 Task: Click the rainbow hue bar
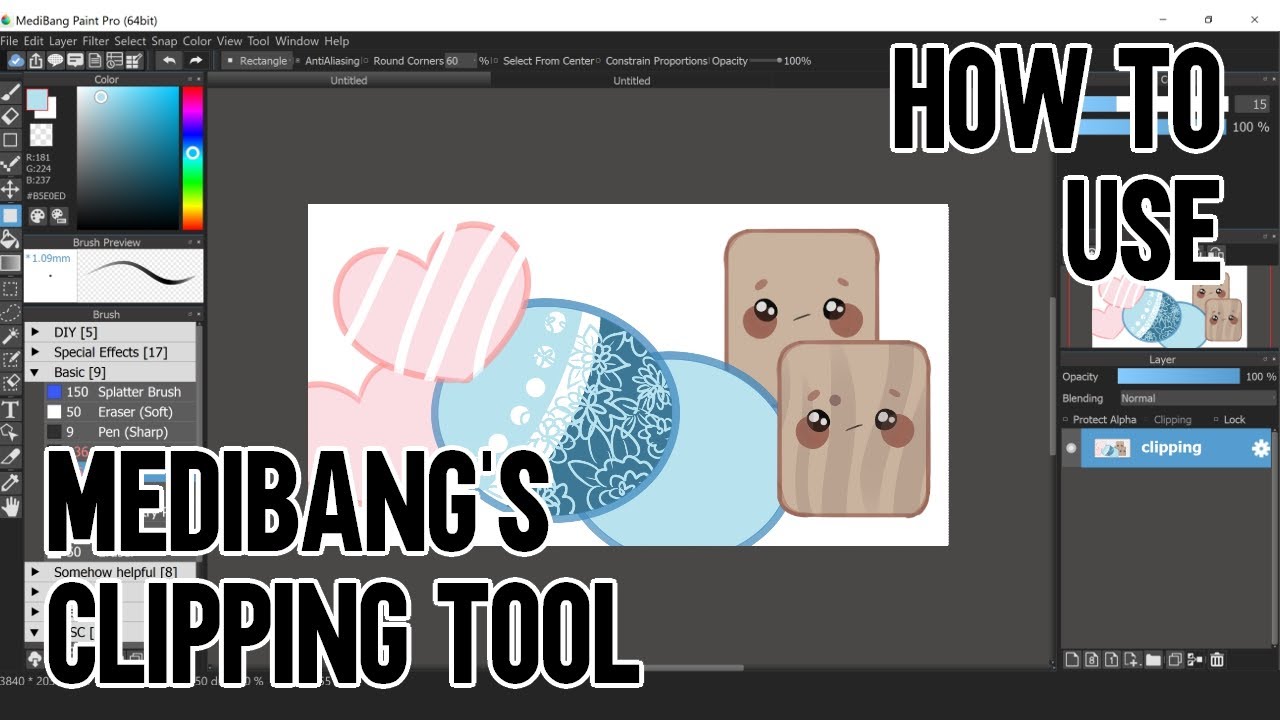(192, 158)
